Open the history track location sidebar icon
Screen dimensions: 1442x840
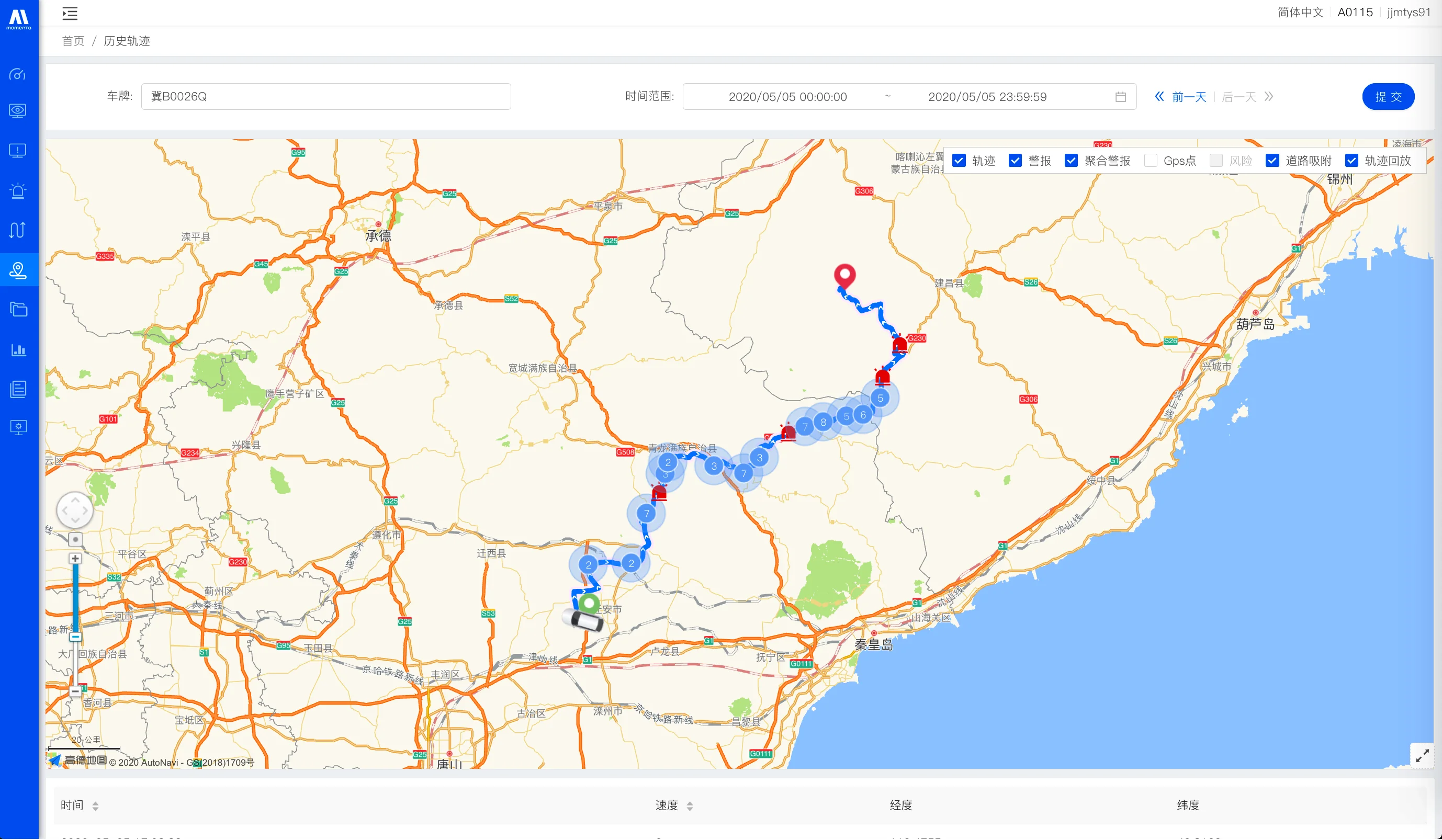(x=18, y=270)
